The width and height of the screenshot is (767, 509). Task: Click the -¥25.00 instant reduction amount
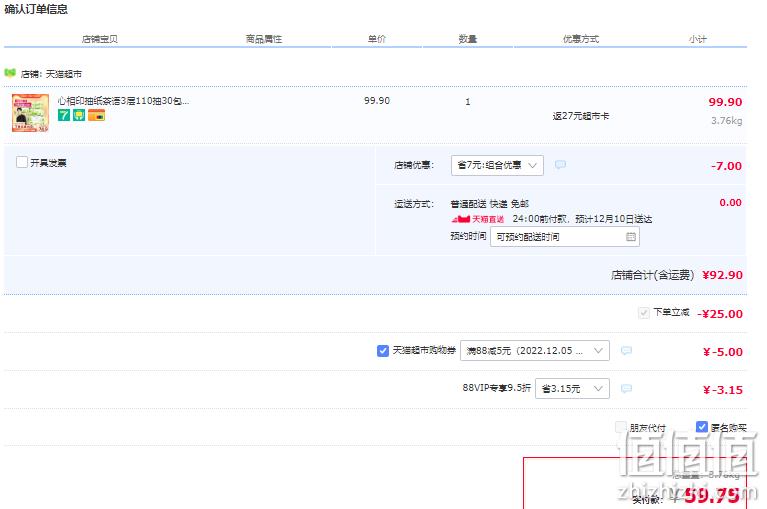click(x=720, y=314)
